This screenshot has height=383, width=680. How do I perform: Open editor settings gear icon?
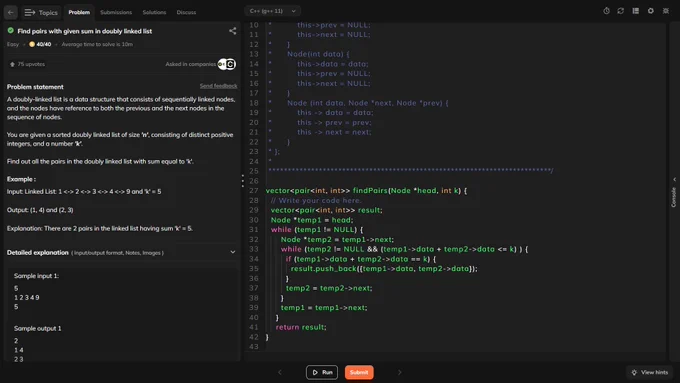[x=651, y=11]
